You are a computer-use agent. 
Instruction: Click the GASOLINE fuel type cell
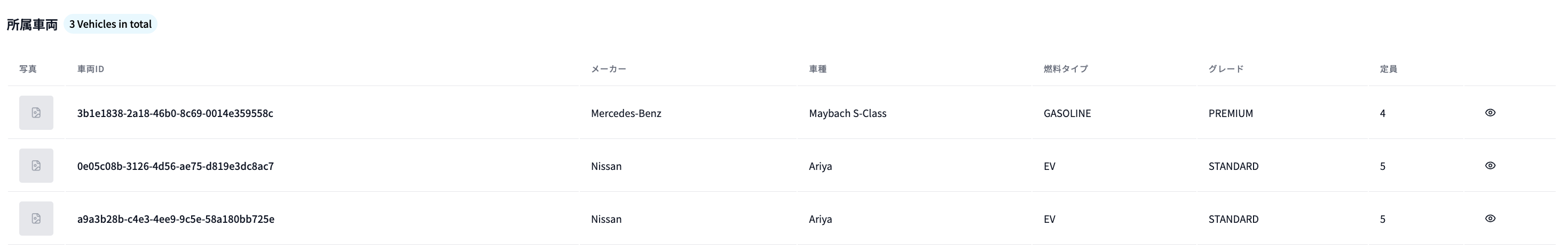pos(1067,113)
